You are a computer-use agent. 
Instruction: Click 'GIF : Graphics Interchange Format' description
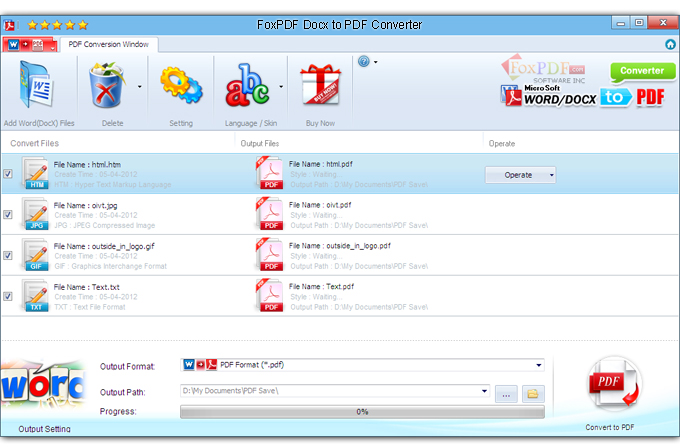point(111,266)
